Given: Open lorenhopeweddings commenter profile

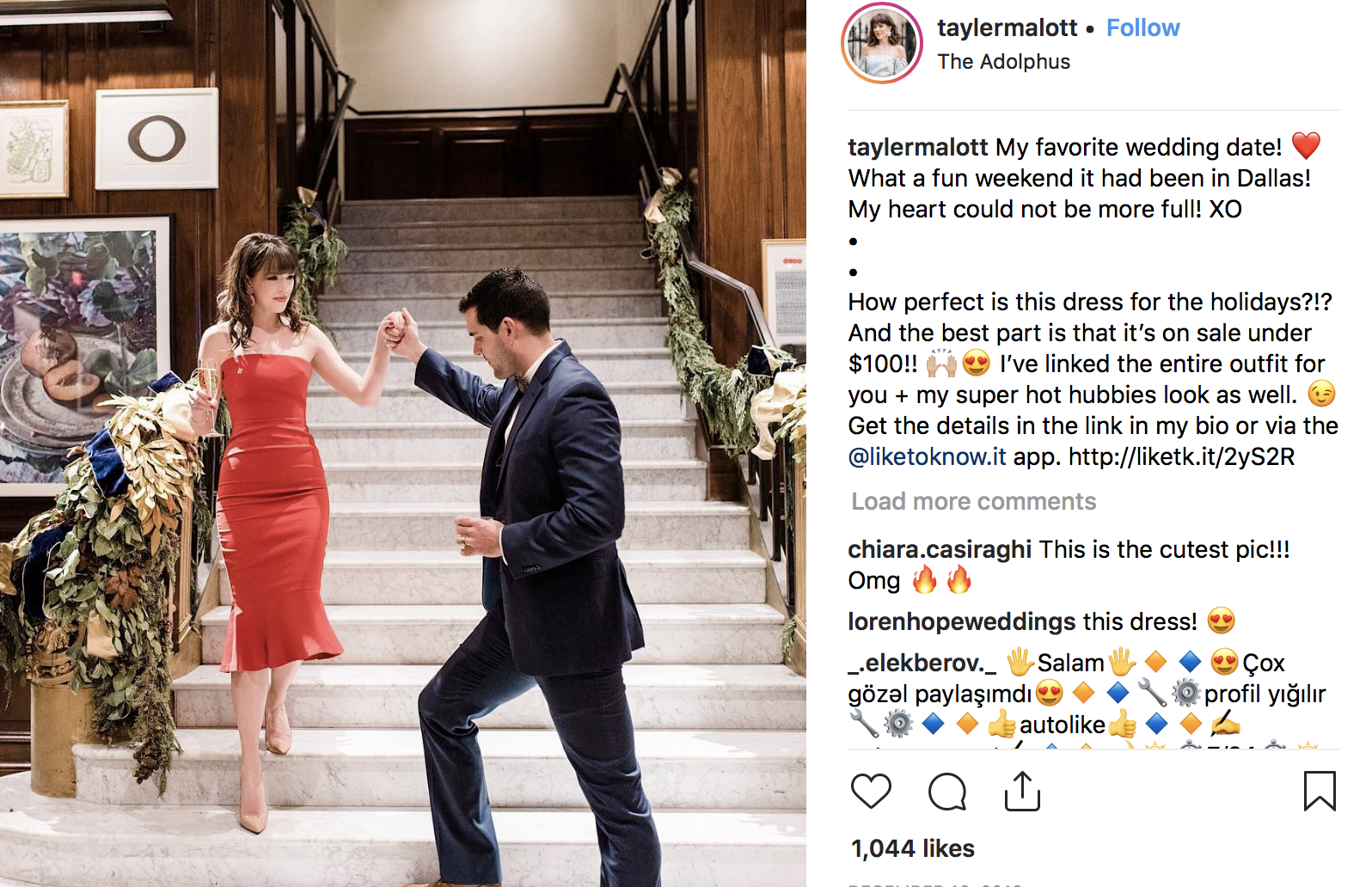Looking at the screenshot, I should click(961, 621).
